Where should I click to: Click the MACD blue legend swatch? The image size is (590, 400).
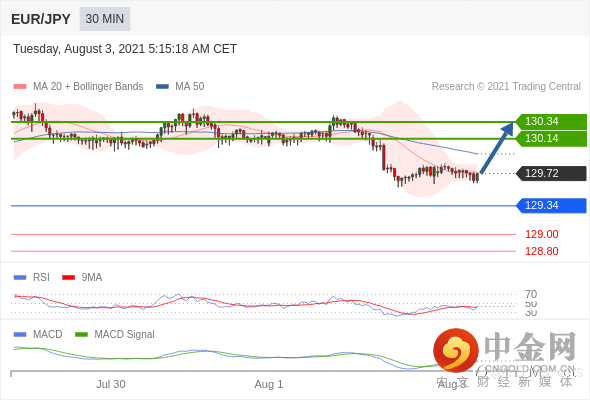(x=20, y=335)
